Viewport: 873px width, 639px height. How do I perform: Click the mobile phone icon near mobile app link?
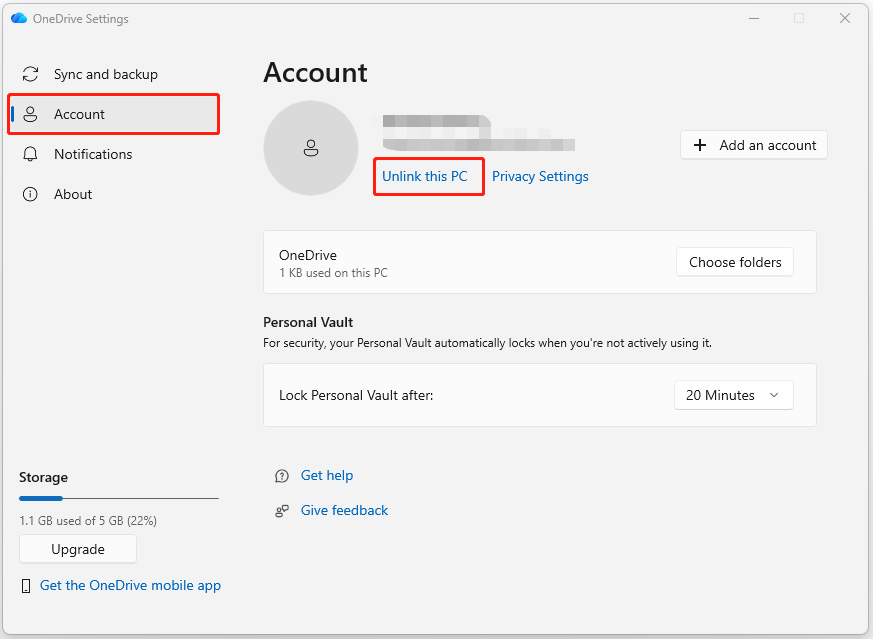click(x=25, y=585)
